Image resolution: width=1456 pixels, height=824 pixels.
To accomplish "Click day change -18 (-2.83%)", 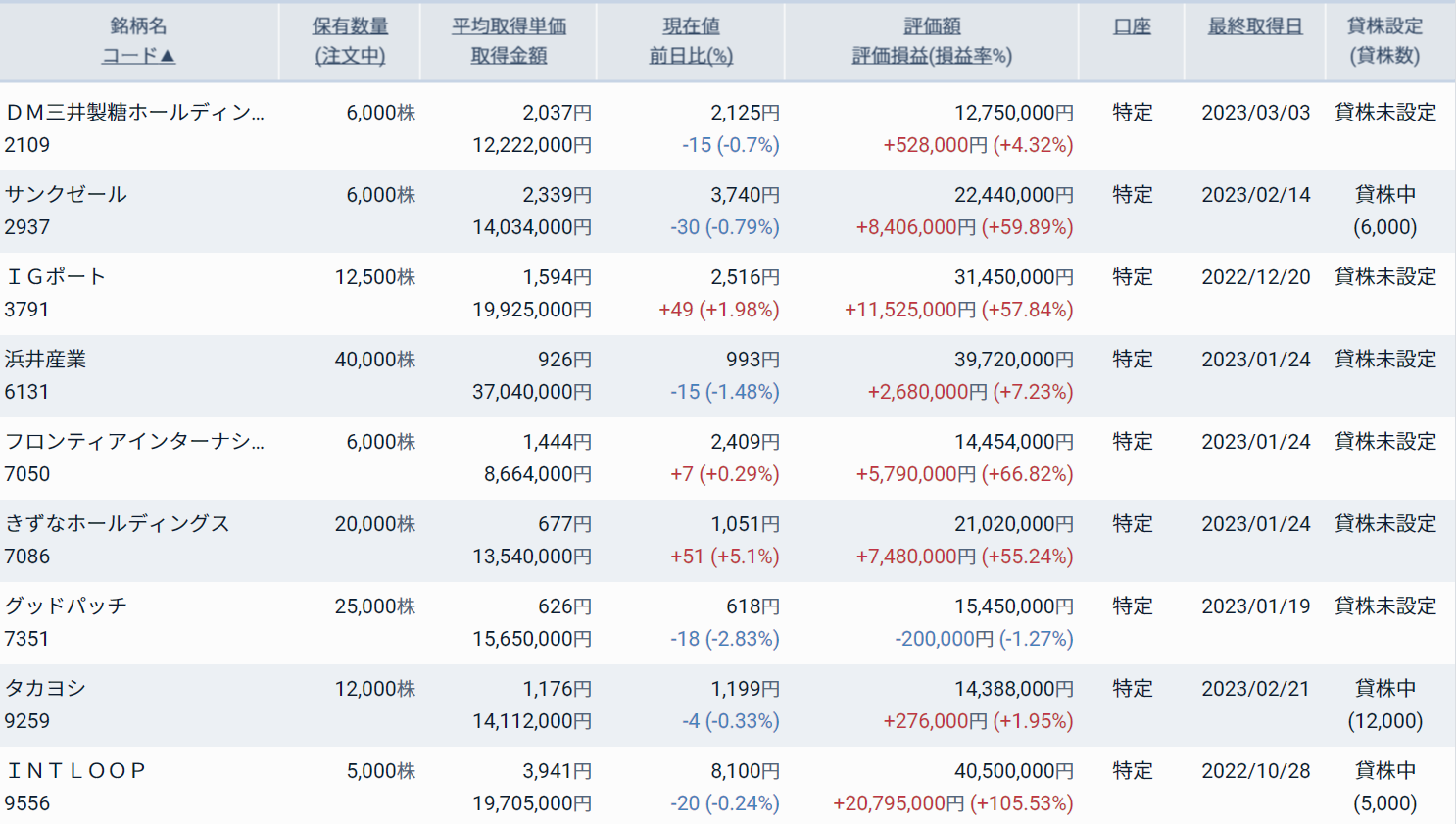I will (x=725, y=639).
